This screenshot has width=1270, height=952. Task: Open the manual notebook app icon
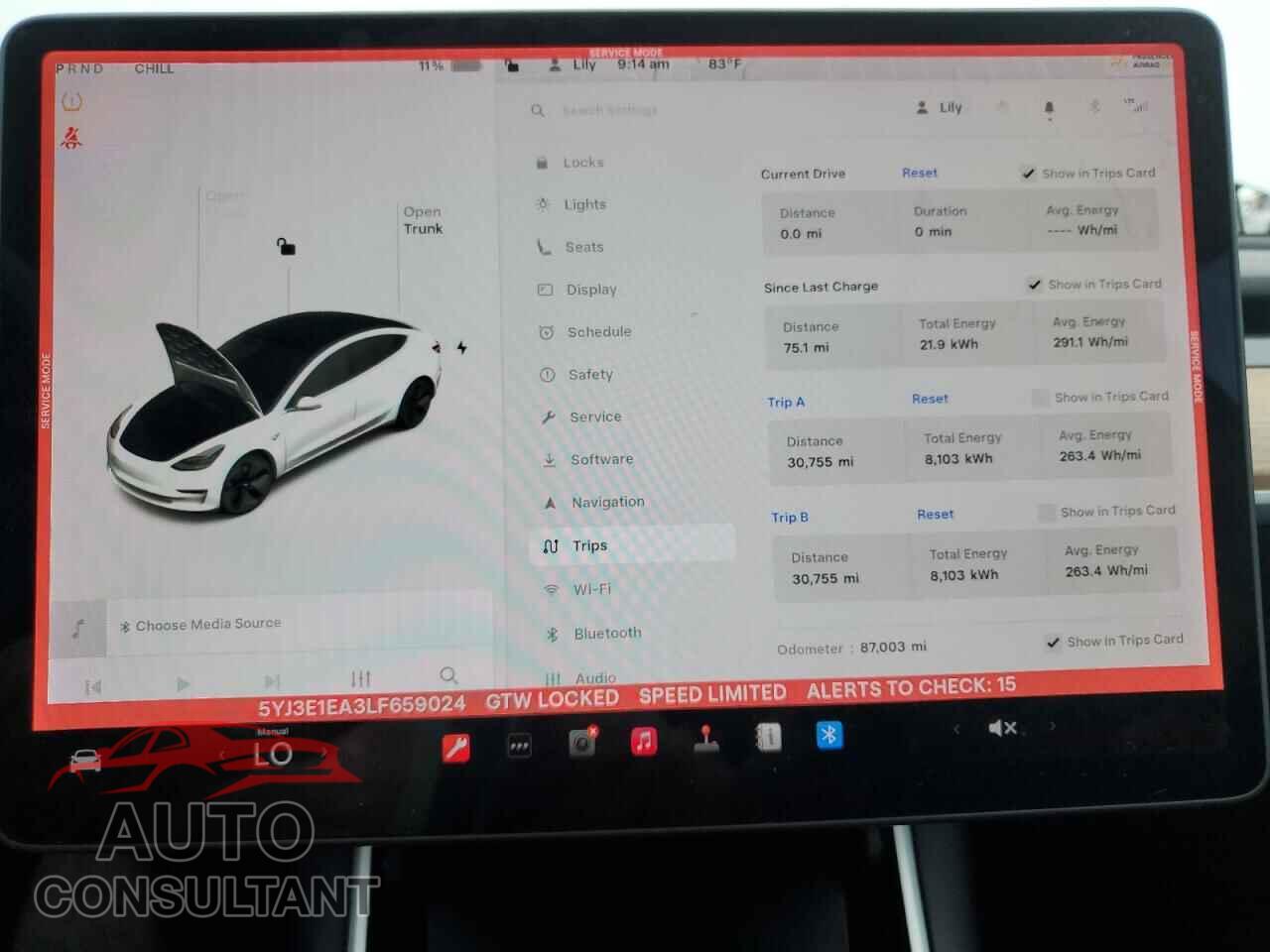[x=768, y=737]
